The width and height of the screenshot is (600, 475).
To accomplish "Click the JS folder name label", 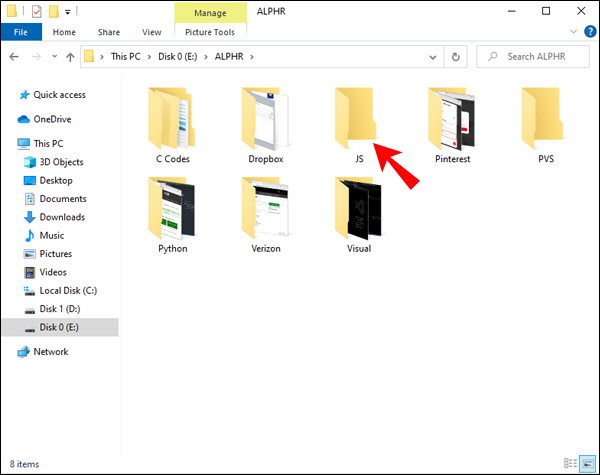I will [359, 159].
